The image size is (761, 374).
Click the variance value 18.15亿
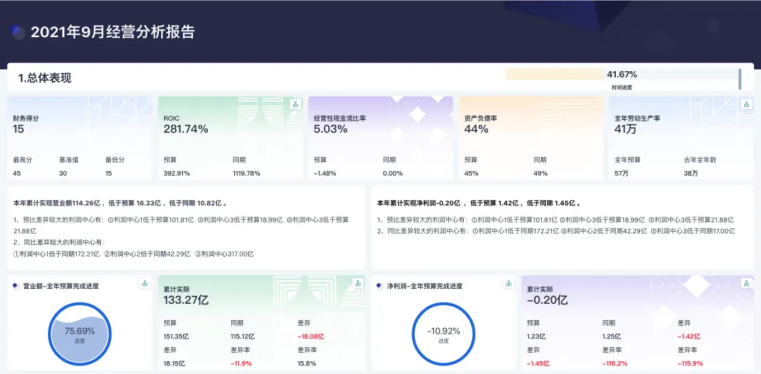174,363
